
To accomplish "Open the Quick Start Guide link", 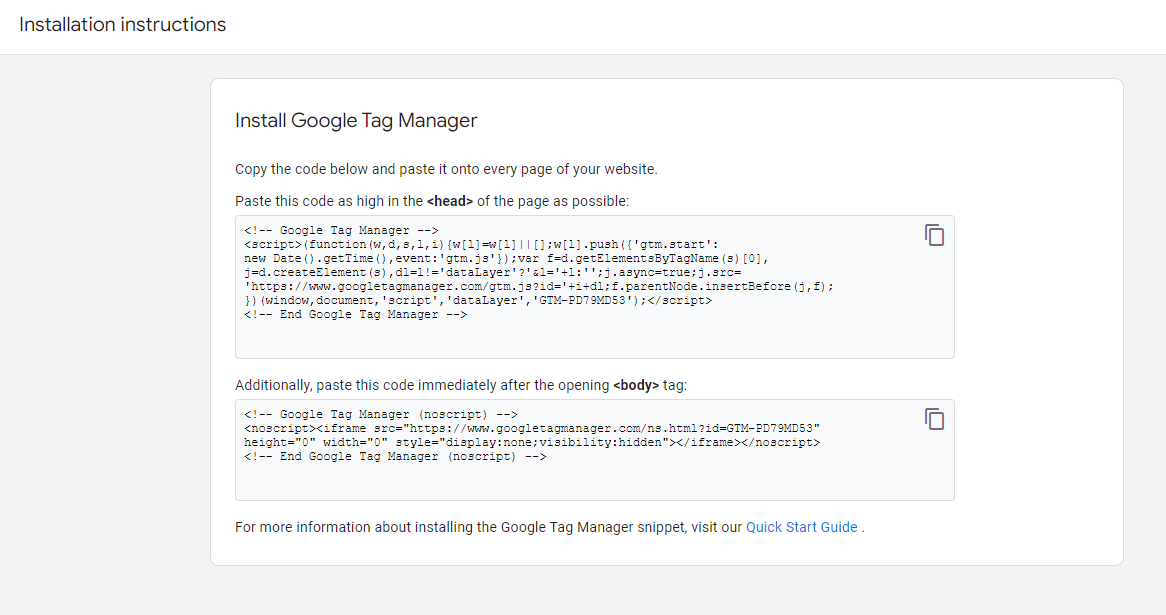I will tap(801, 527).
